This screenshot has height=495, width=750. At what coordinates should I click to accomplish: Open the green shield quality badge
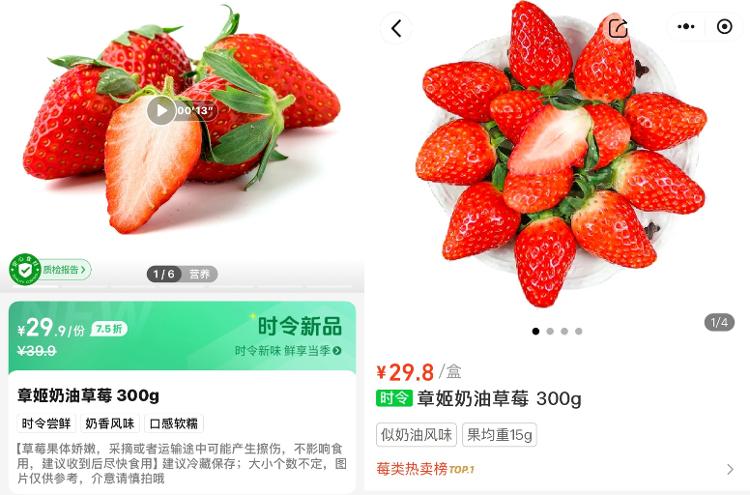(x=24, y=270)
